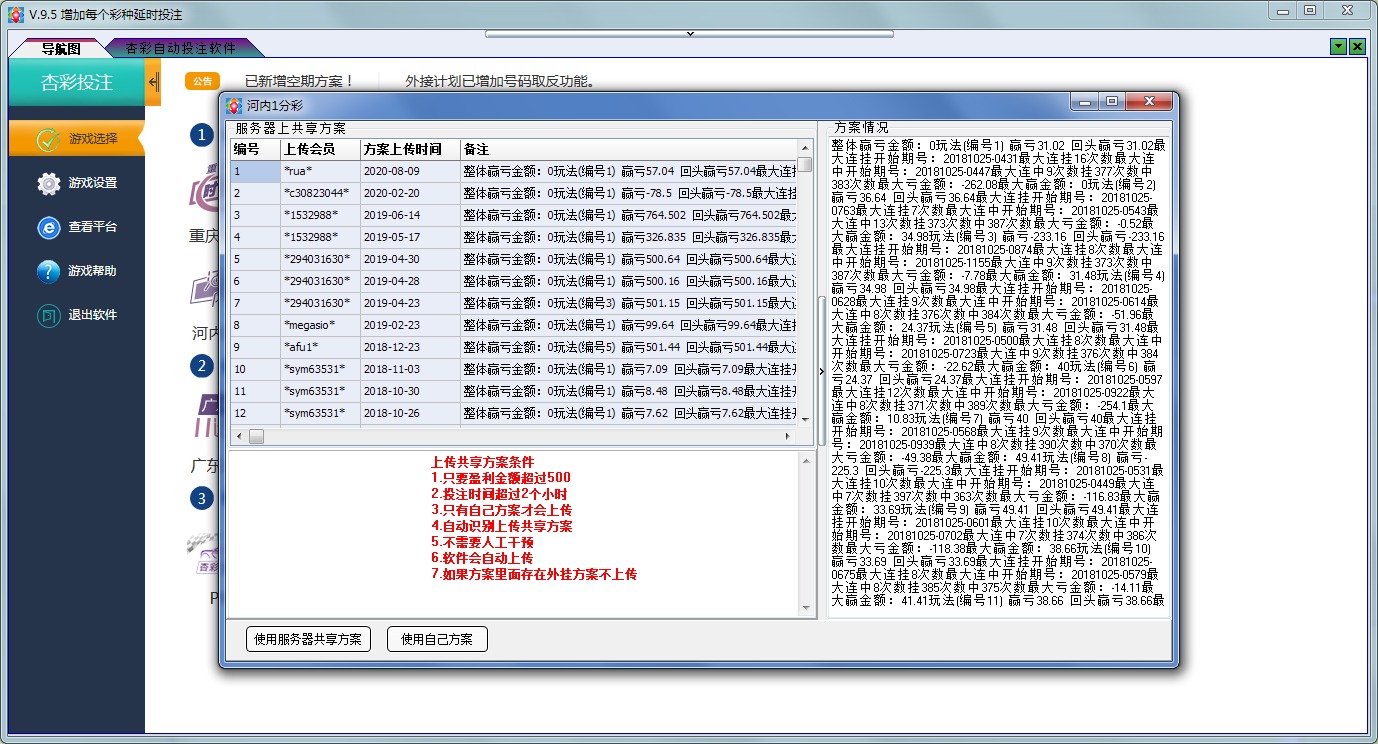Screen dimensions: 1378x744
Task: Open the green dropdown arrow at top right
Action: [1339, 47]
